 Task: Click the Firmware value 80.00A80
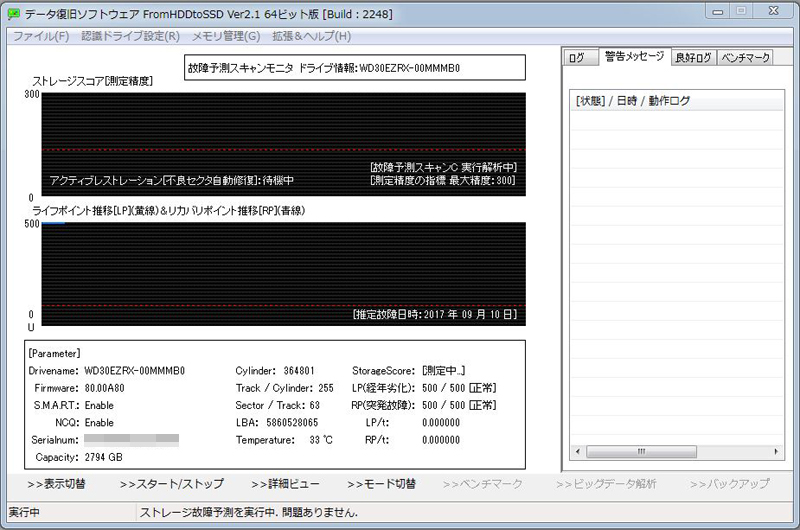[105, 388]
